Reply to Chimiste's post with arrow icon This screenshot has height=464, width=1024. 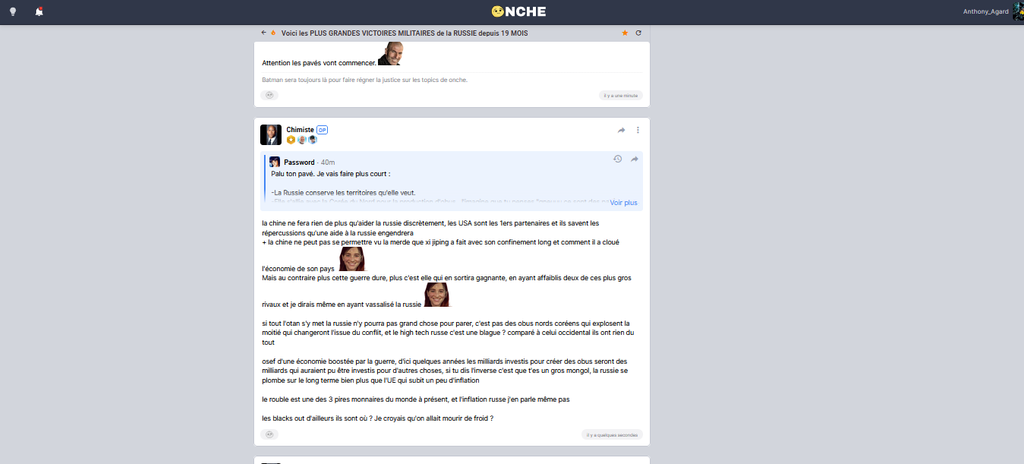click(x=621, y=131)
